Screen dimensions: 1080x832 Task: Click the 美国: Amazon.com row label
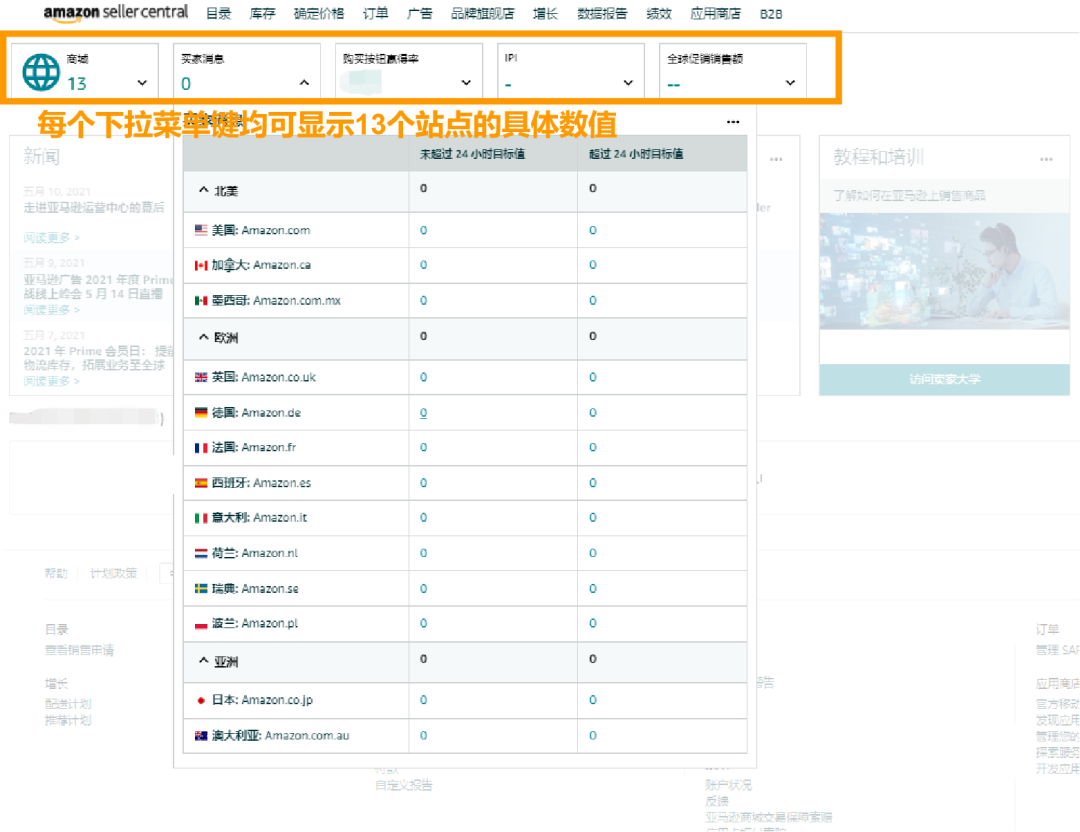261,230
